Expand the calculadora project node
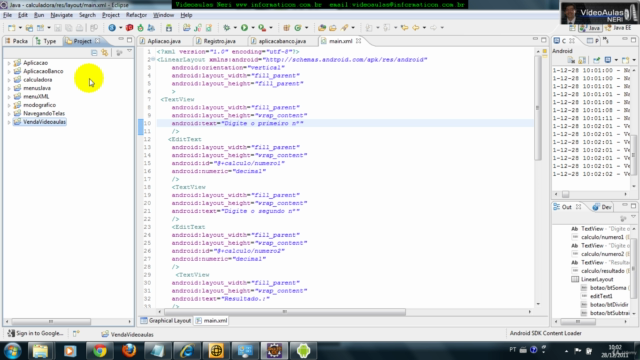The width and height of the screenshot is (640, 360). tap(9, 80)
